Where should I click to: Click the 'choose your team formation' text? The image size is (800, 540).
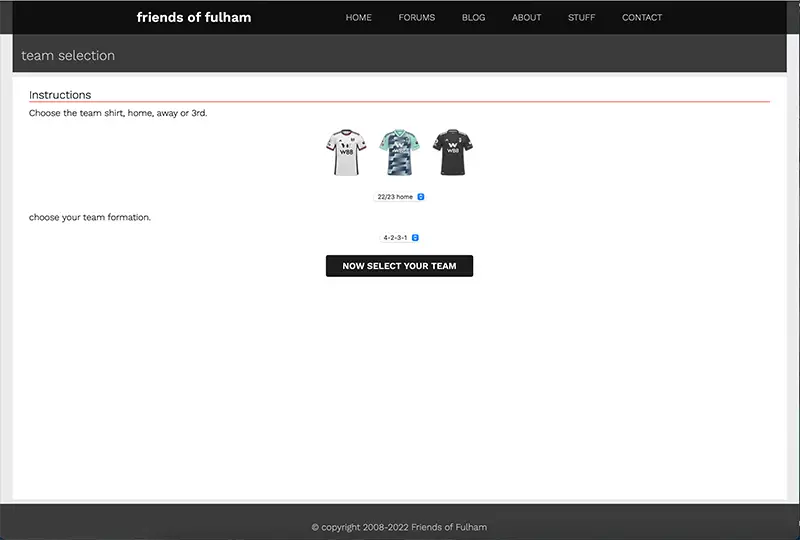(x=90, y=217)
